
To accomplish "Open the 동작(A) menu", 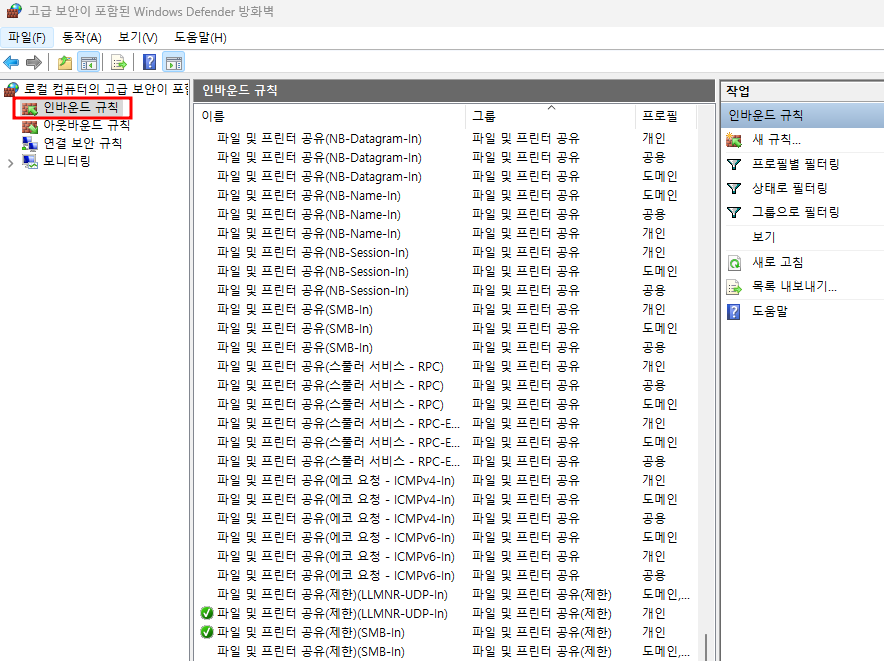I will coord(82,38).
